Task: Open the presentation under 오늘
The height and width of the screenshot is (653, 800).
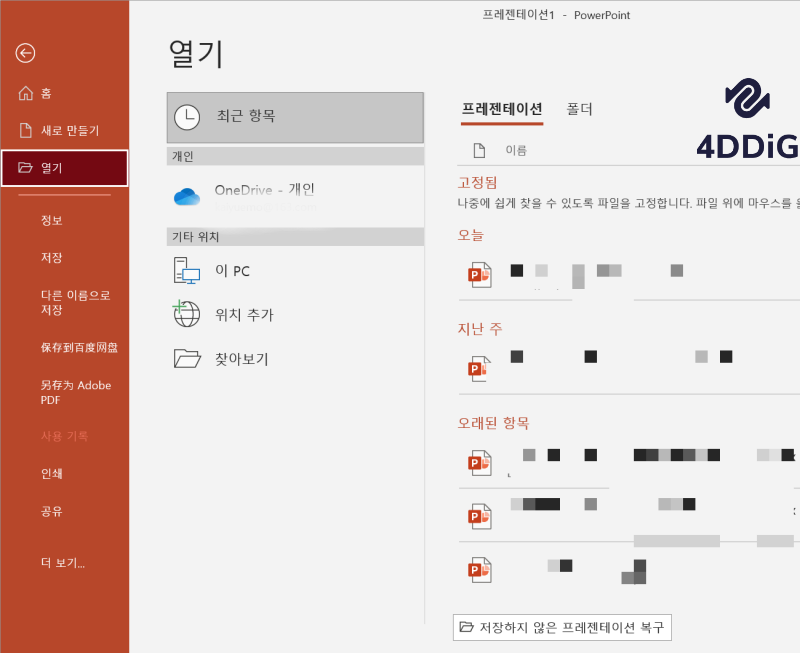Action: point(629,275)
